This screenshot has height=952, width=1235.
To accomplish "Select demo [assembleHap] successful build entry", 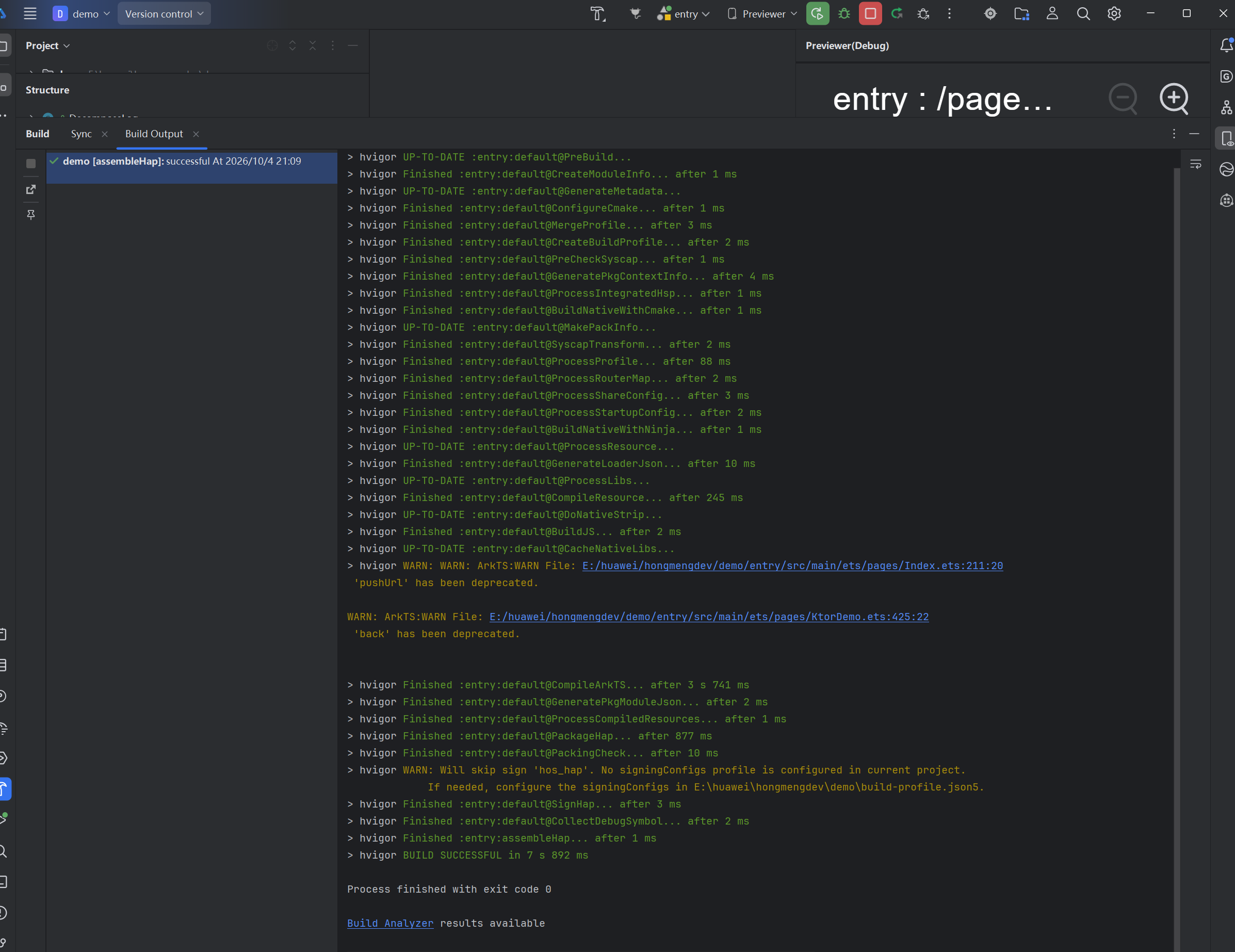I will tap(192, 167).
